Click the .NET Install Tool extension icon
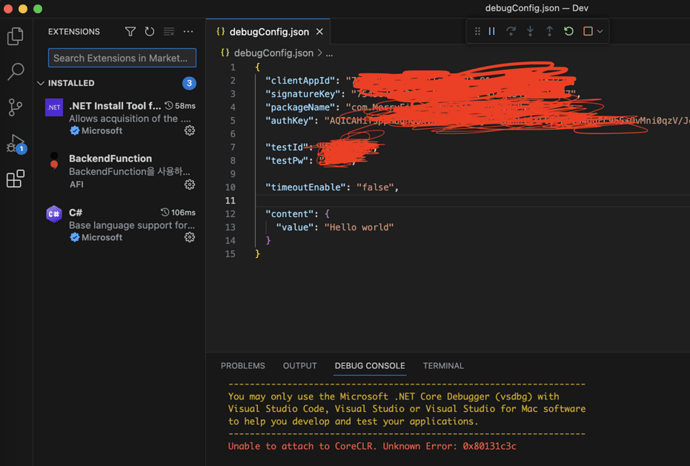 (54, 107)
